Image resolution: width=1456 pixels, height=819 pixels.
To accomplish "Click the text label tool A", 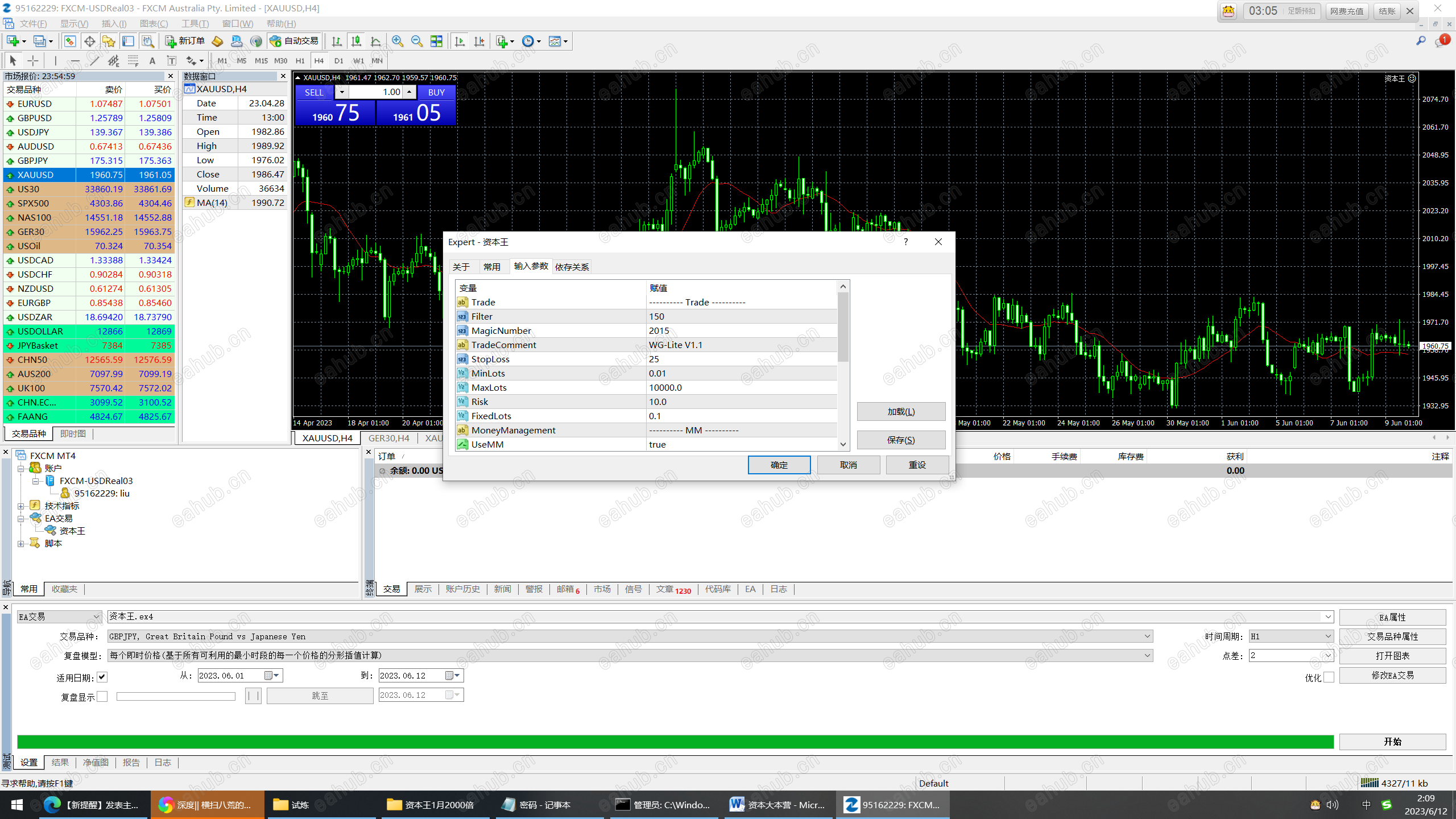I will point(152,61).
